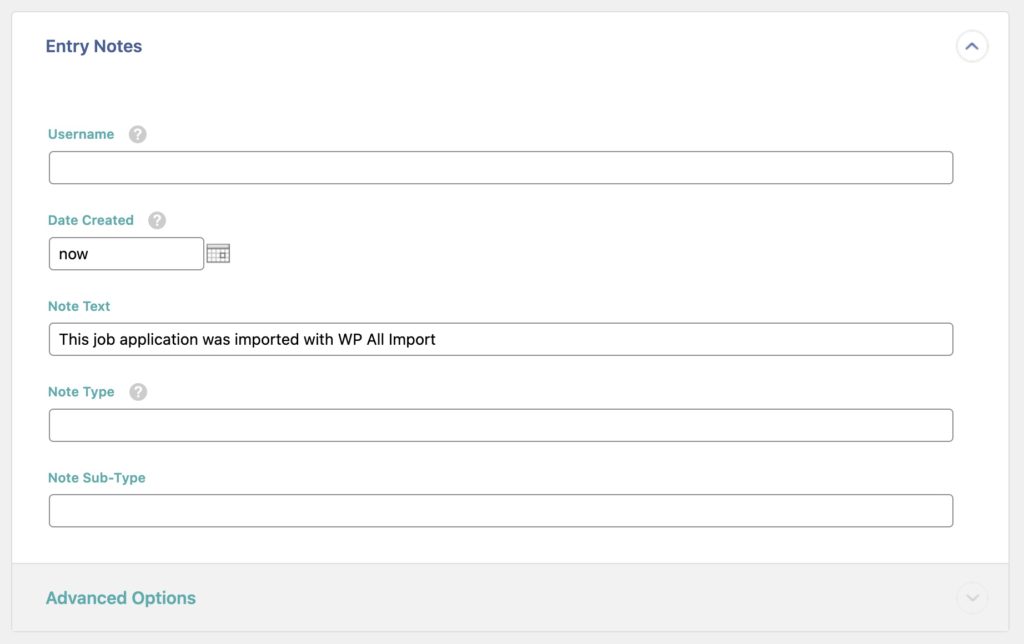Click the question mark icon beside Username
Image resolution: width=1024 pixels, height=644 pixels.
137,133
